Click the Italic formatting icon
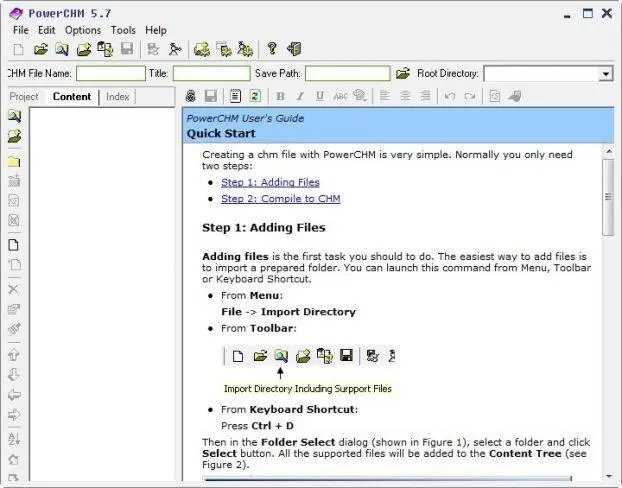 click(300, 96)
